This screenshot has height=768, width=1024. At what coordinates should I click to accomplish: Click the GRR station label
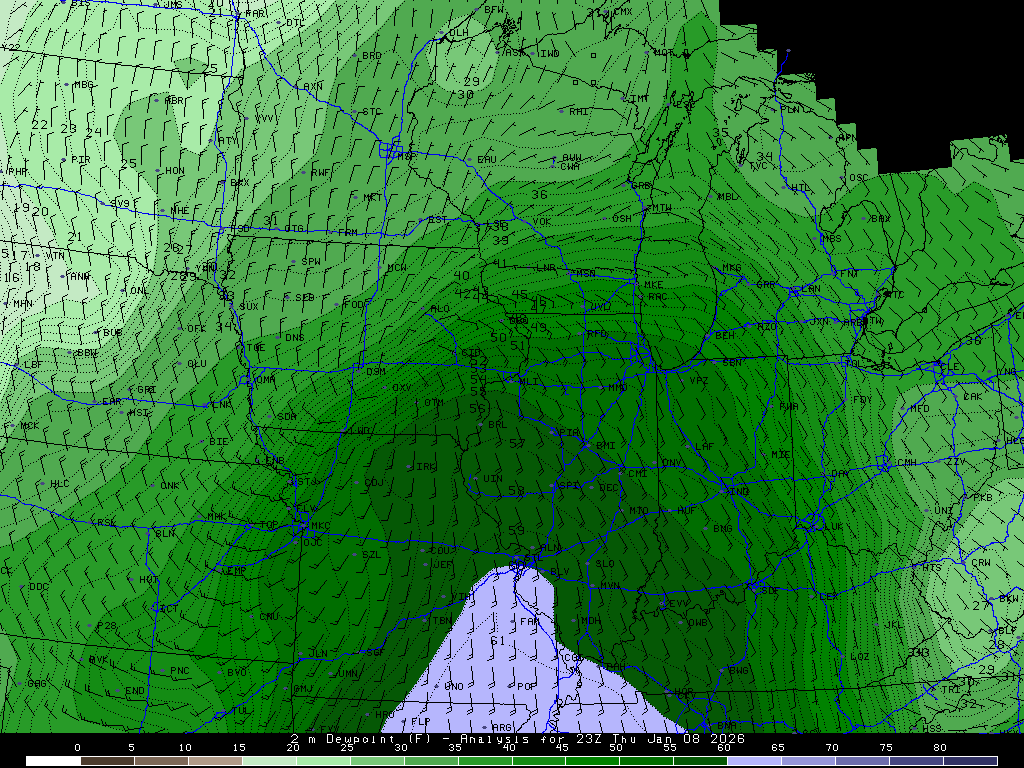pos(765,284)
